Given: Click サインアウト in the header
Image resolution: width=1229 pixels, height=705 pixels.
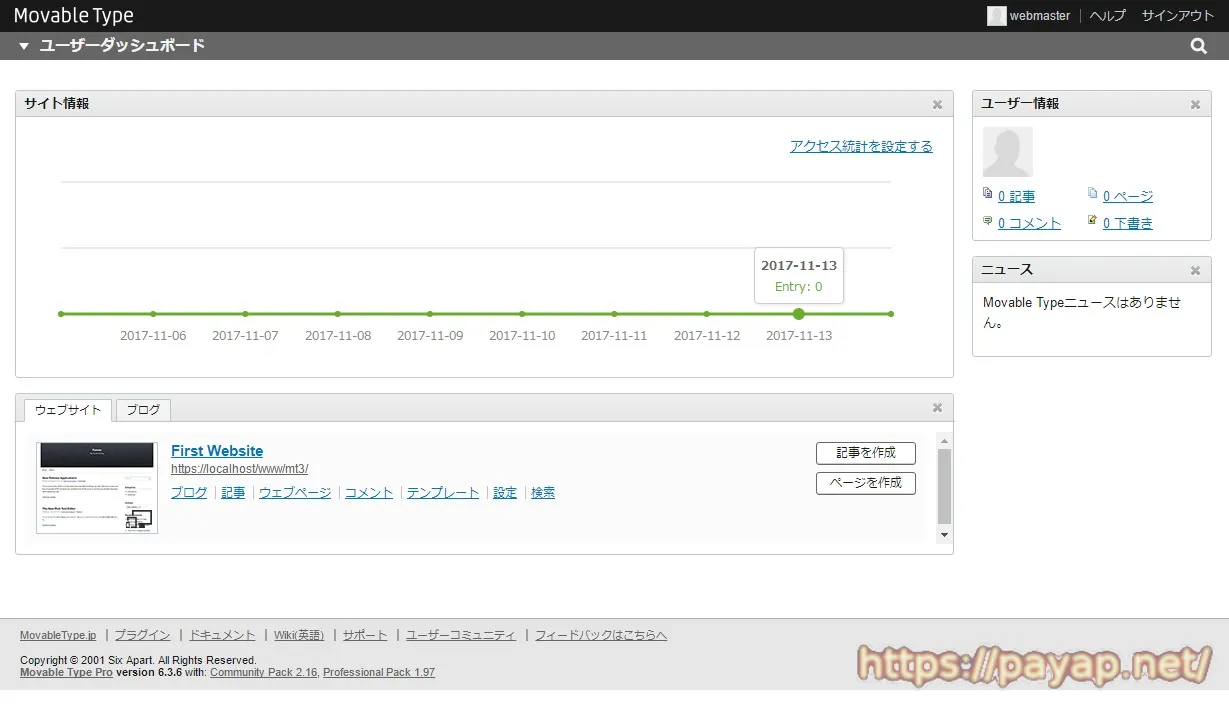Looking at the screenshot, I should (x=1177, y=16).
